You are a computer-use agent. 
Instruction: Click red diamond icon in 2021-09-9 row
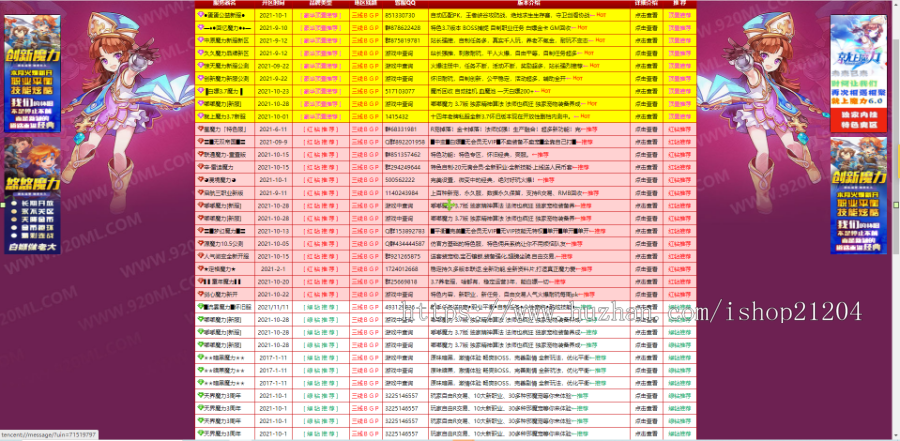click(200, 142)
